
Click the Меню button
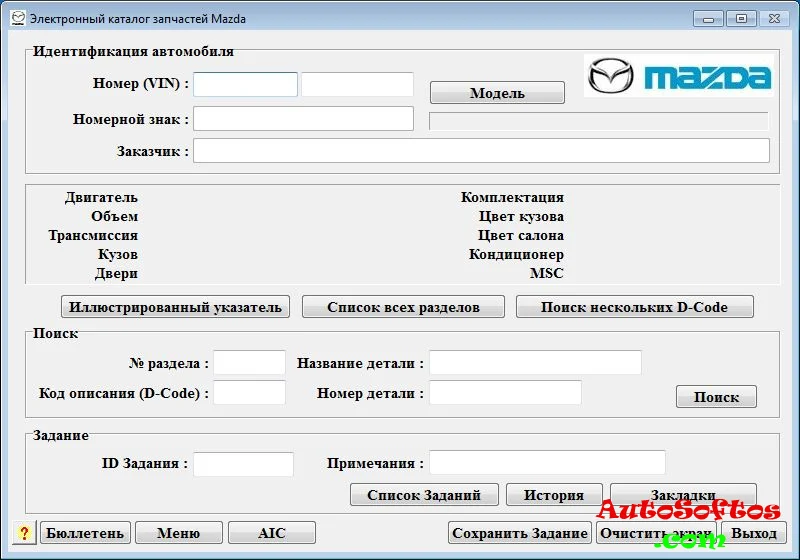click(x=178, y=533)
